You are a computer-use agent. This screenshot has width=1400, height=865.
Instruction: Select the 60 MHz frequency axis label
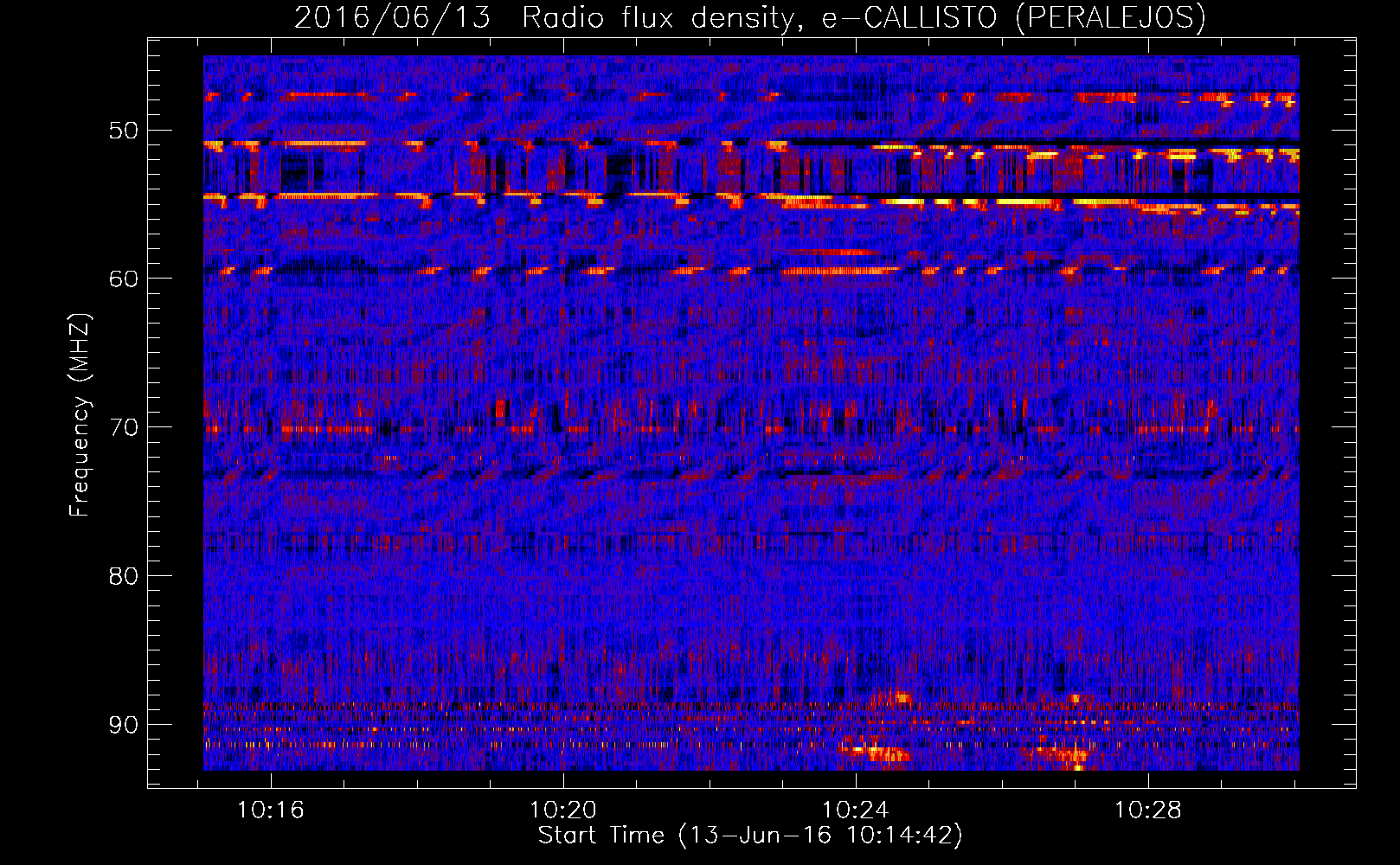click(x=123, y=279)
